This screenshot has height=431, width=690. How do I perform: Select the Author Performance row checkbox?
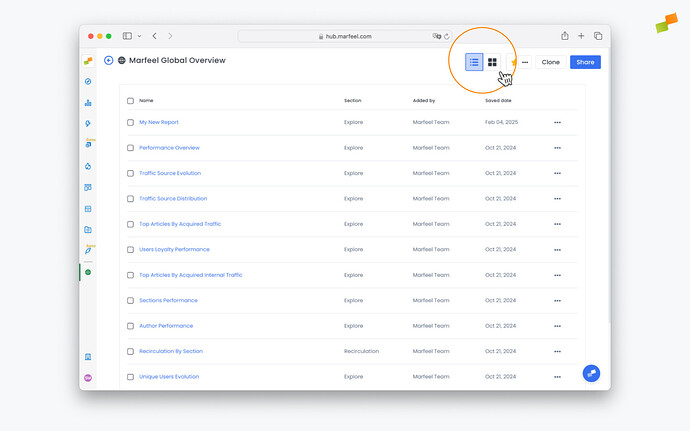pos(130,326)
